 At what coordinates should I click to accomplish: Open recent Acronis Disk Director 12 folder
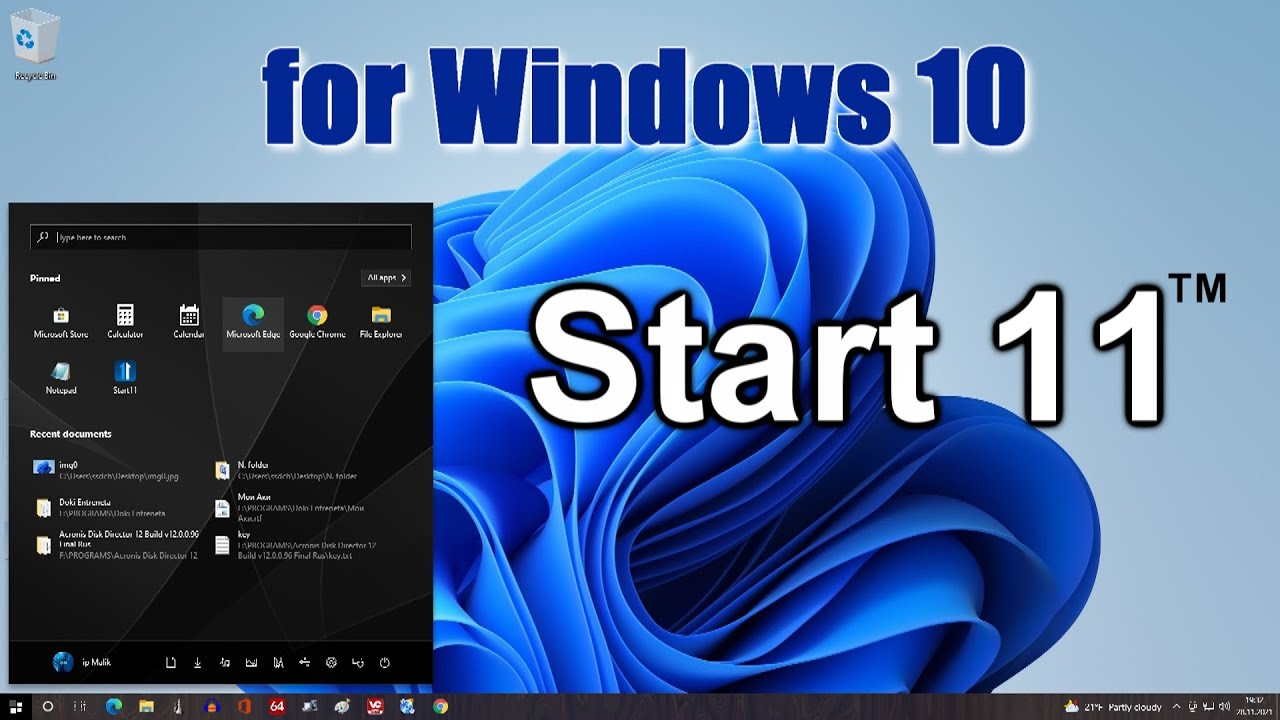click(116, 544)
